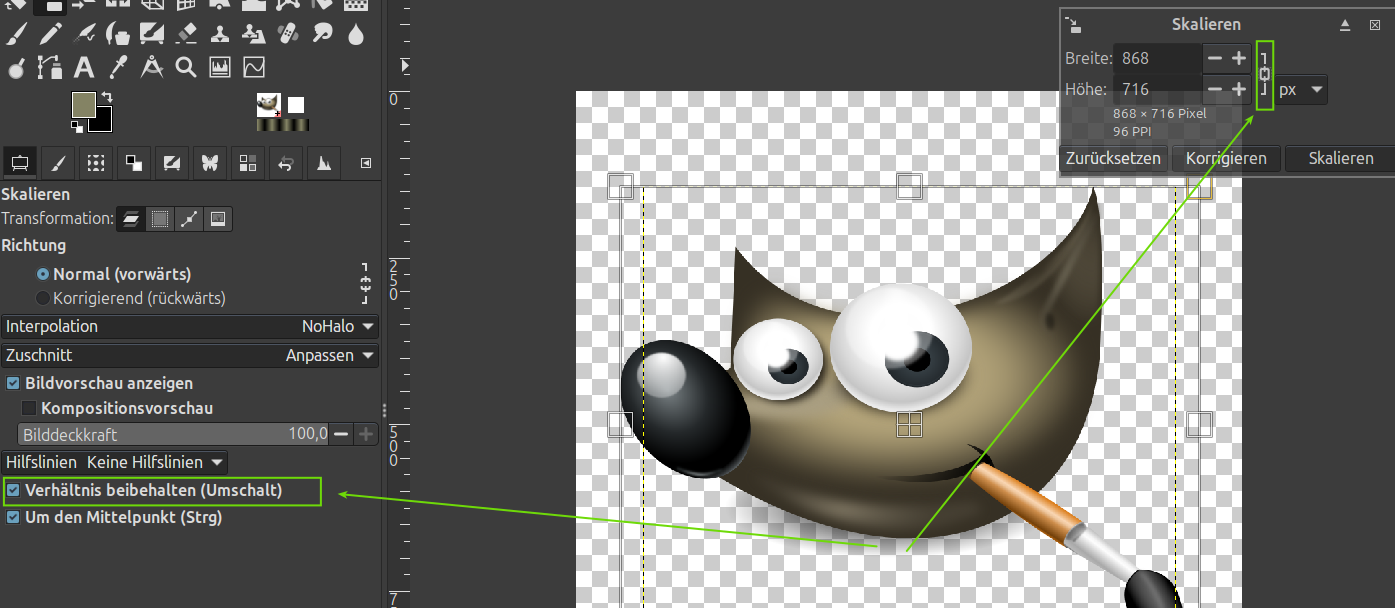Viewport: 1395px width, 608px height.
Task: Select the Clone stamp tool
Action: pos(220,34)
